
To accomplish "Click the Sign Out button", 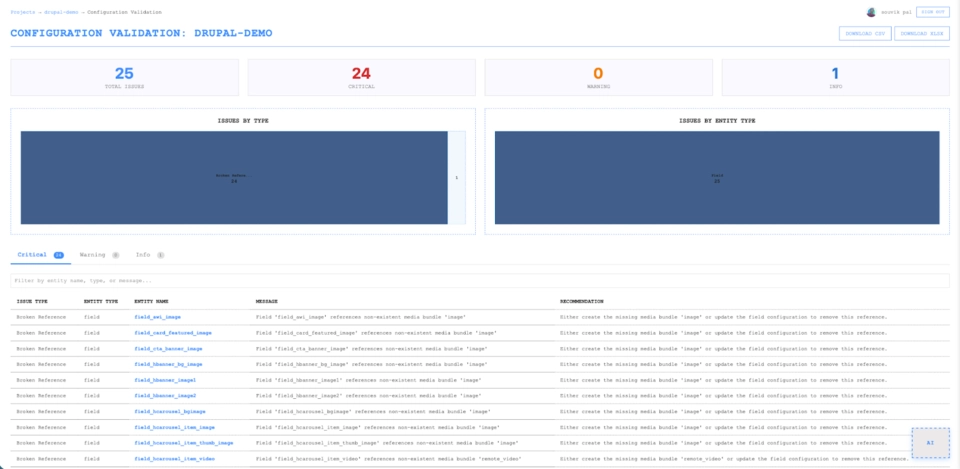I will tap(932, 12).
